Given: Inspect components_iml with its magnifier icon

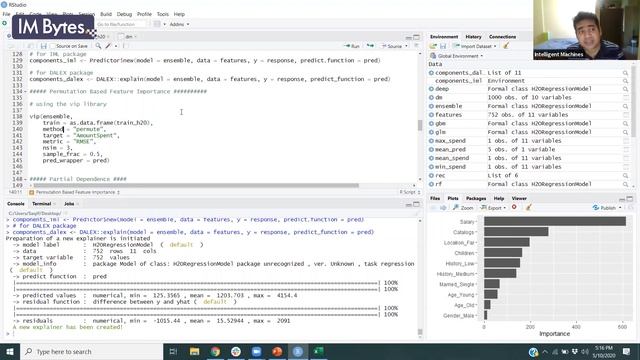Looking at the screenshot, I should click(625, 81).
